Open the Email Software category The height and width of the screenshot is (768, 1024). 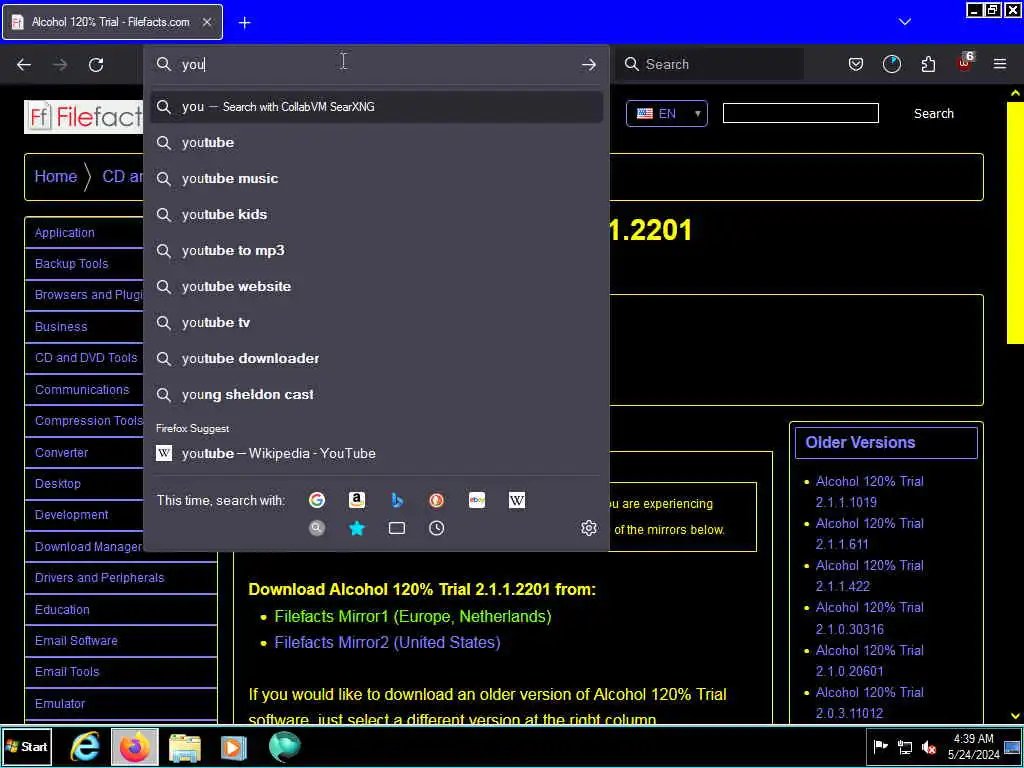pyautogui.click(x=76, y=641)
